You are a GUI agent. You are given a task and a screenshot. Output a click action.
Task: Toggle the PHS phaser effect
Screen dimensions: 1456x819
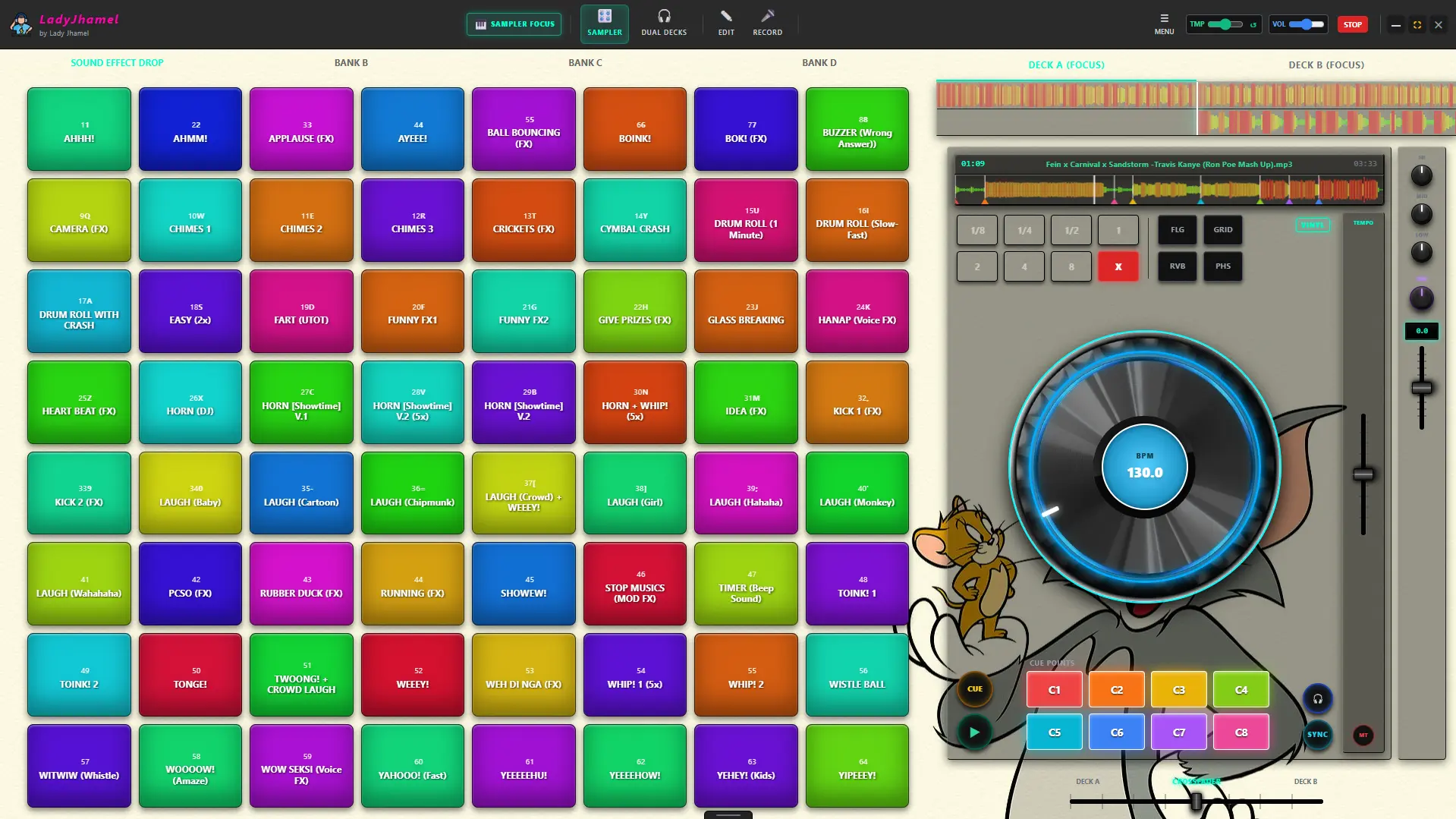1223,266
